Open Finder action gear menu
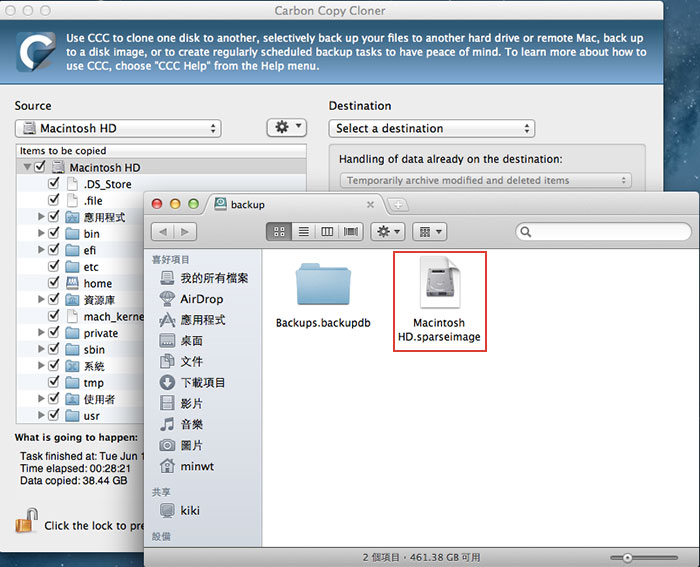The image size is (700, 567). tap(388, 231)
